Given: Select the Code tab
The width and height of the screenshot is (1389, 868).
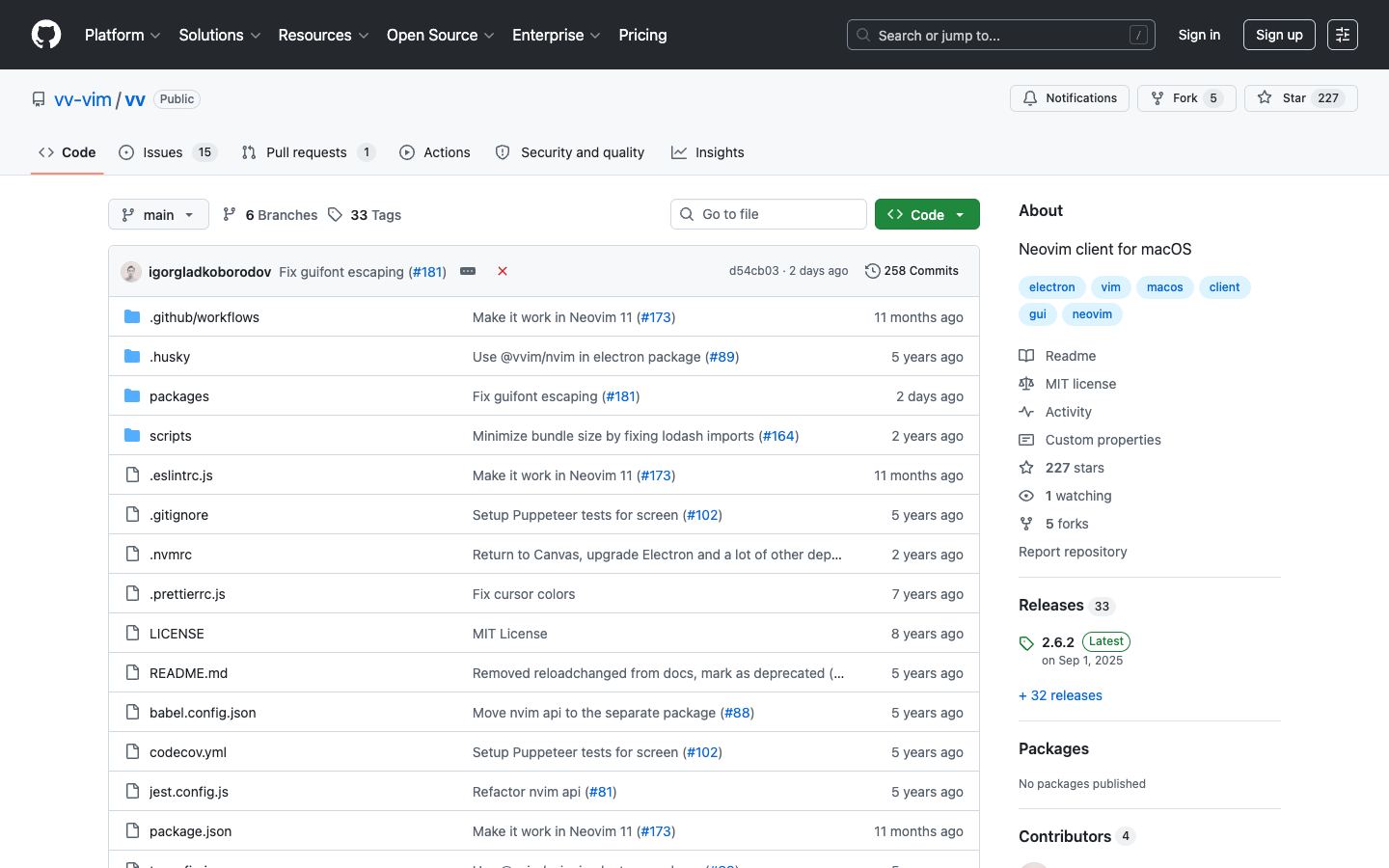Looking at the screenshot, I should [67, 152].
